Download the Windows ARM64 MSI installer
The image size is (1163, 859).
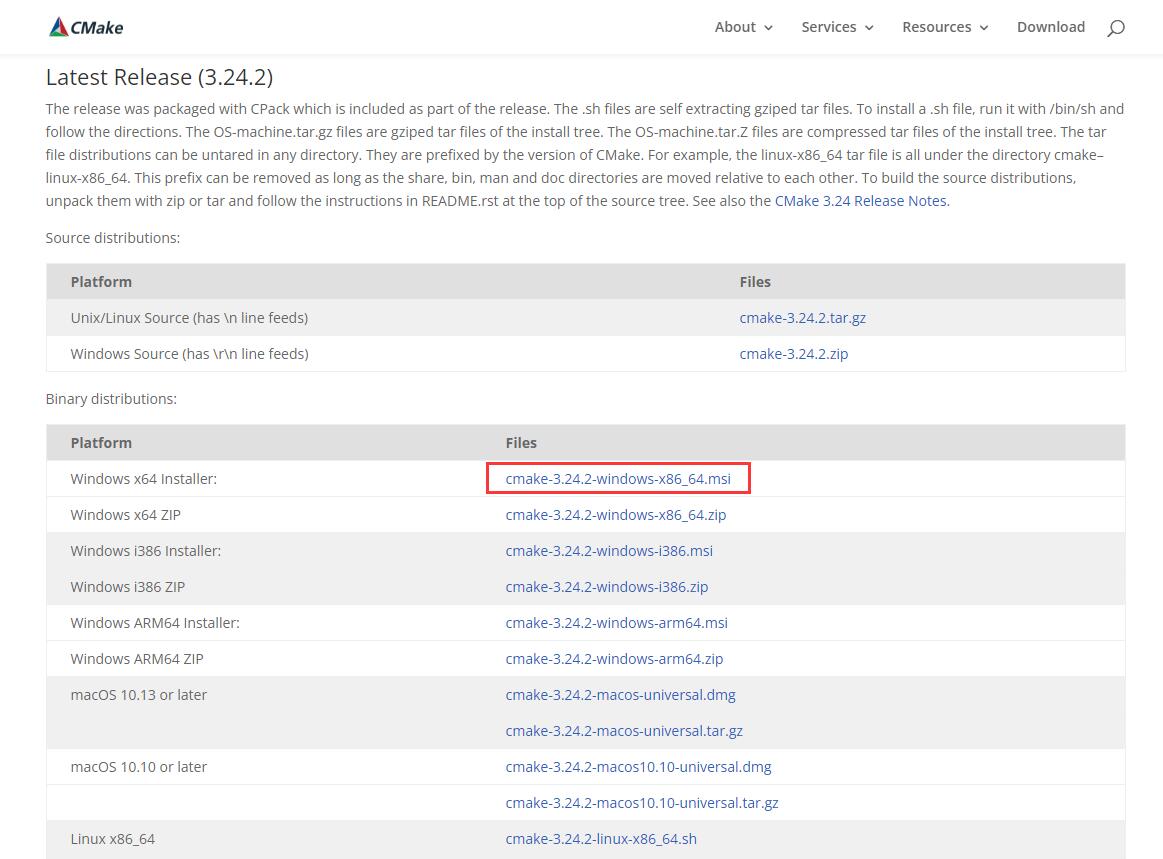point(616,623)
